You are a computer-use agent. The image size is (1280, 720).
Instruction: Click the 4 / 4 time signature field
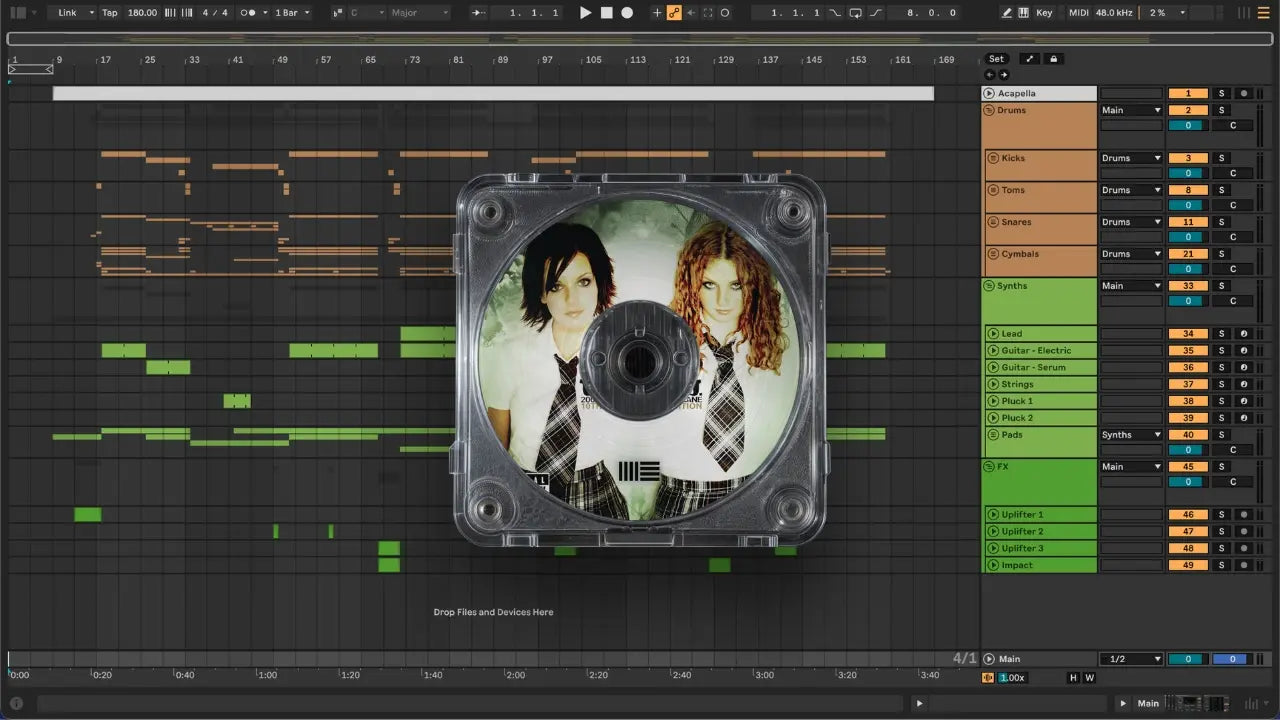(214, 13)
